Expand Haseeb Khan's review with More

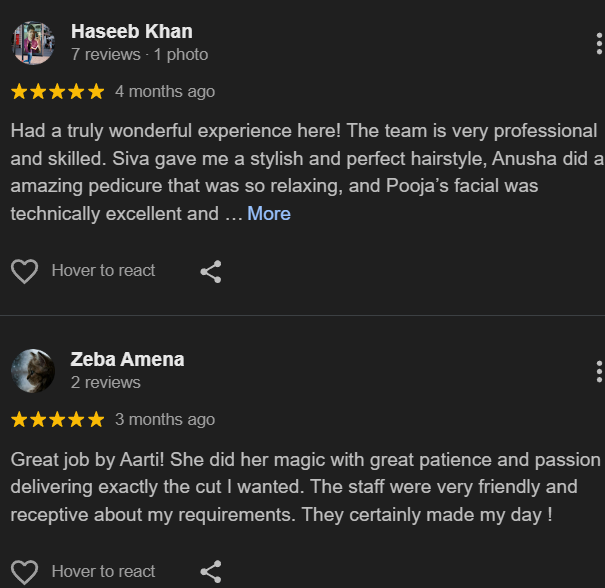[x=269, y=213]
